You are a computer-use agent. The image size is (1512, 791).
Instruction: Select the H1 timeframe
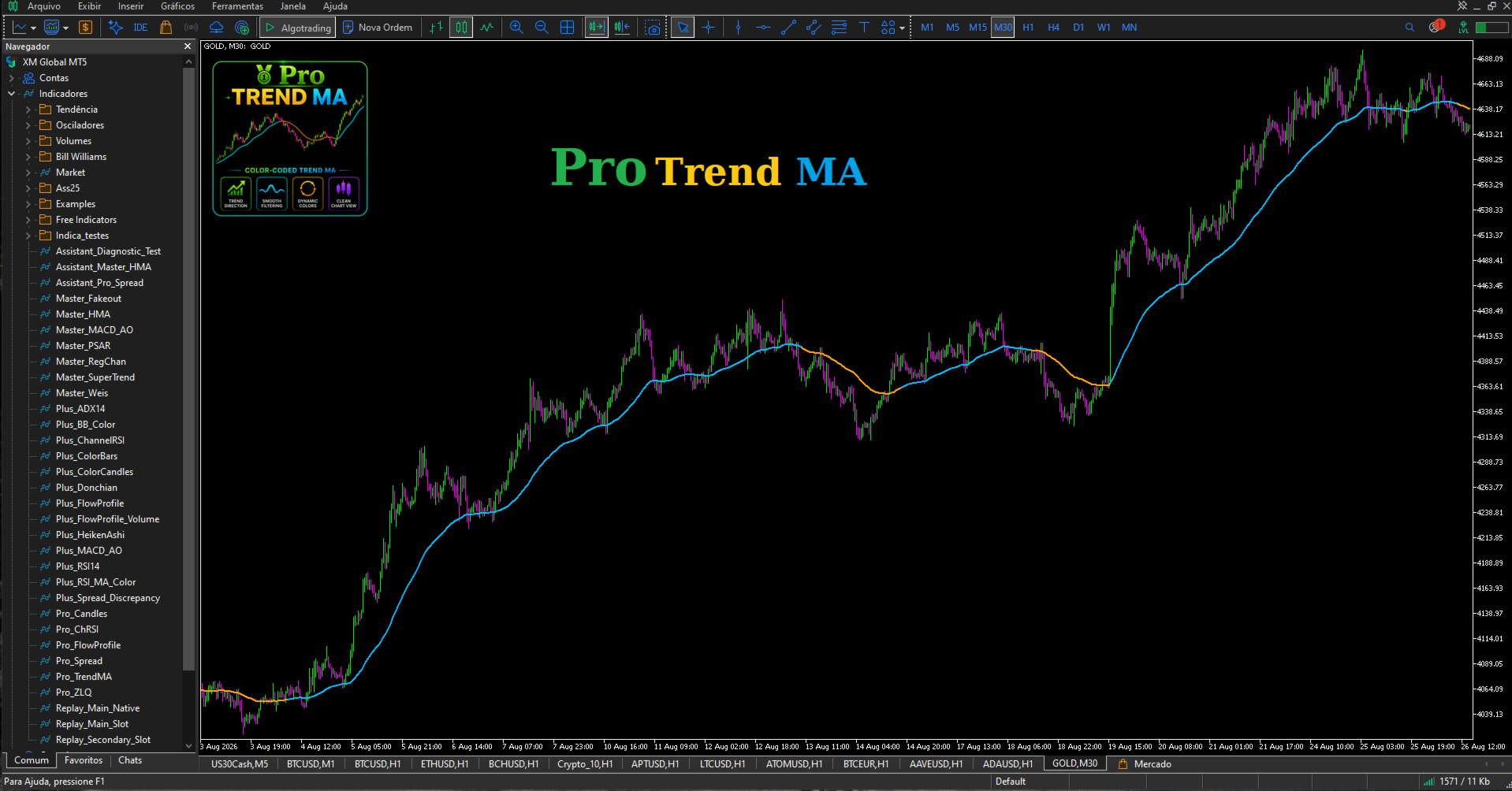(x=1028, y=28)
